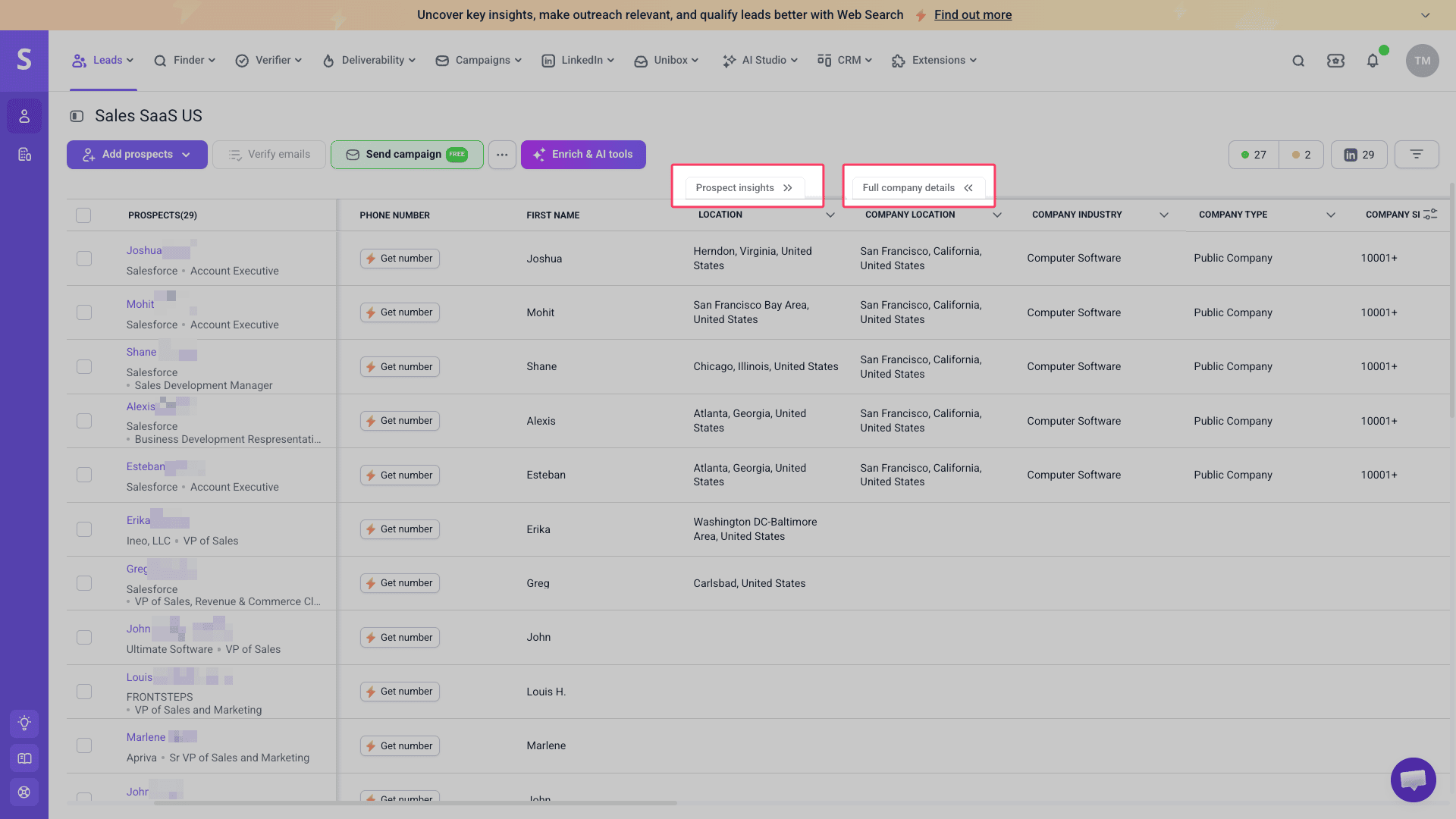Open Enrich & AI tools
1456x819 pixels.
[583, 155]
